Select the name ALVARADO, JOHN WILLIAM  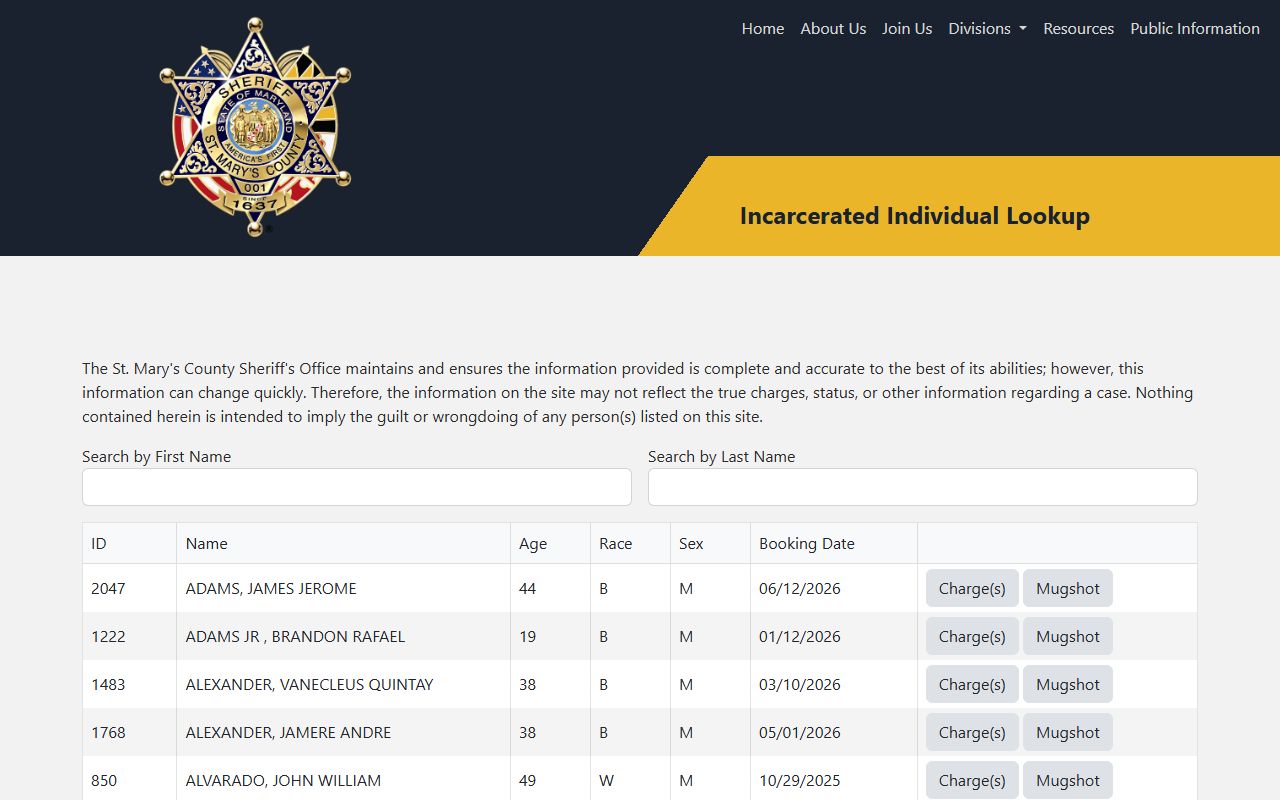click(283, 780)
